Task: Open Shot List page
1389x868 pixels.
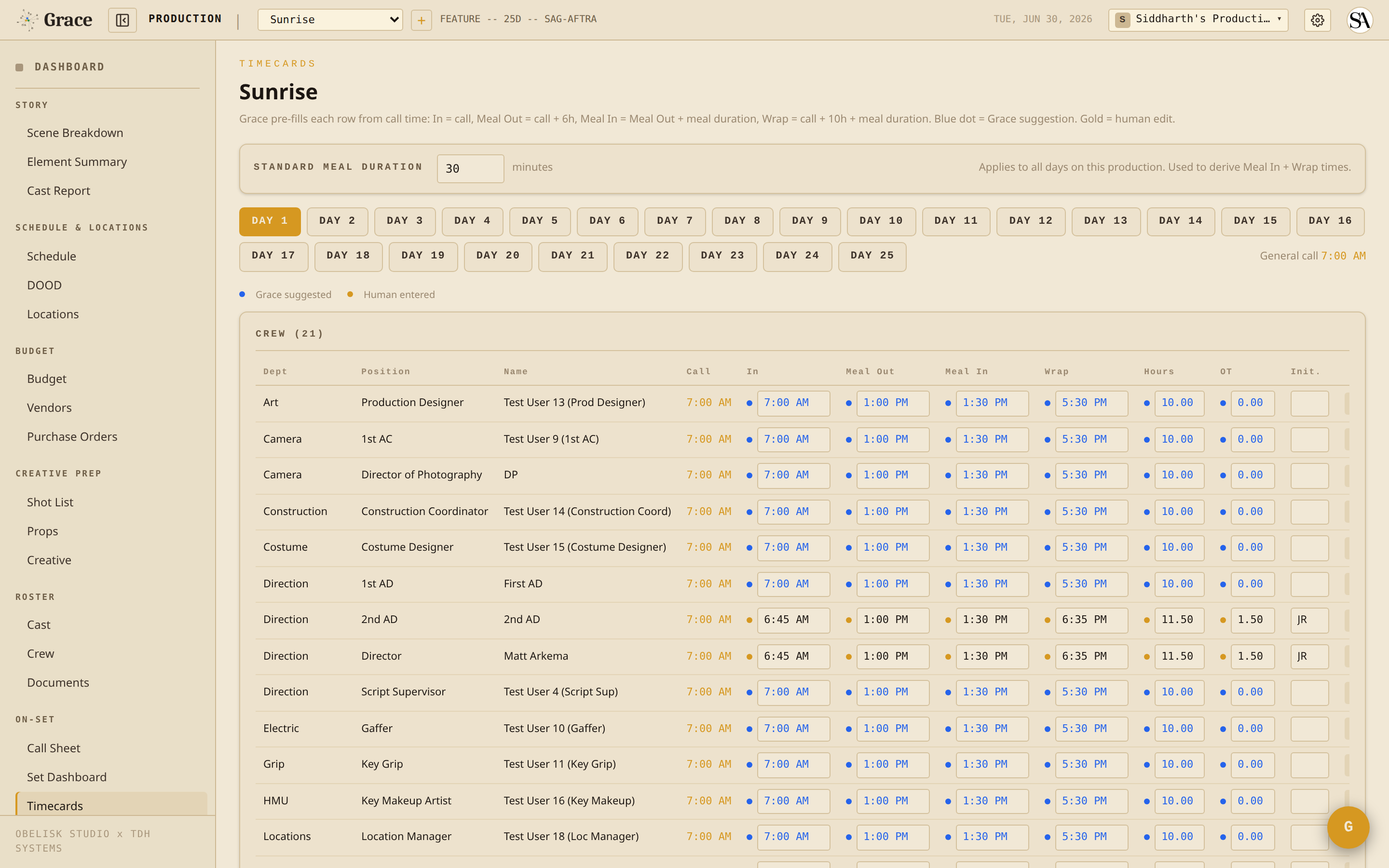Action: pos(50,502)
